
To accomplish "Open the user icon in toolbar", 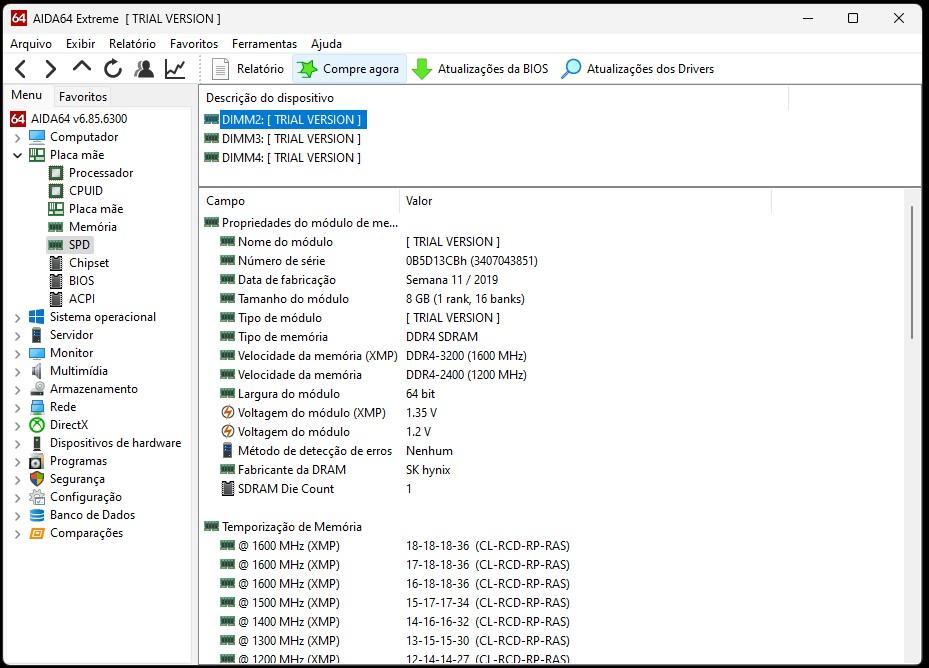I will point(144,69).
